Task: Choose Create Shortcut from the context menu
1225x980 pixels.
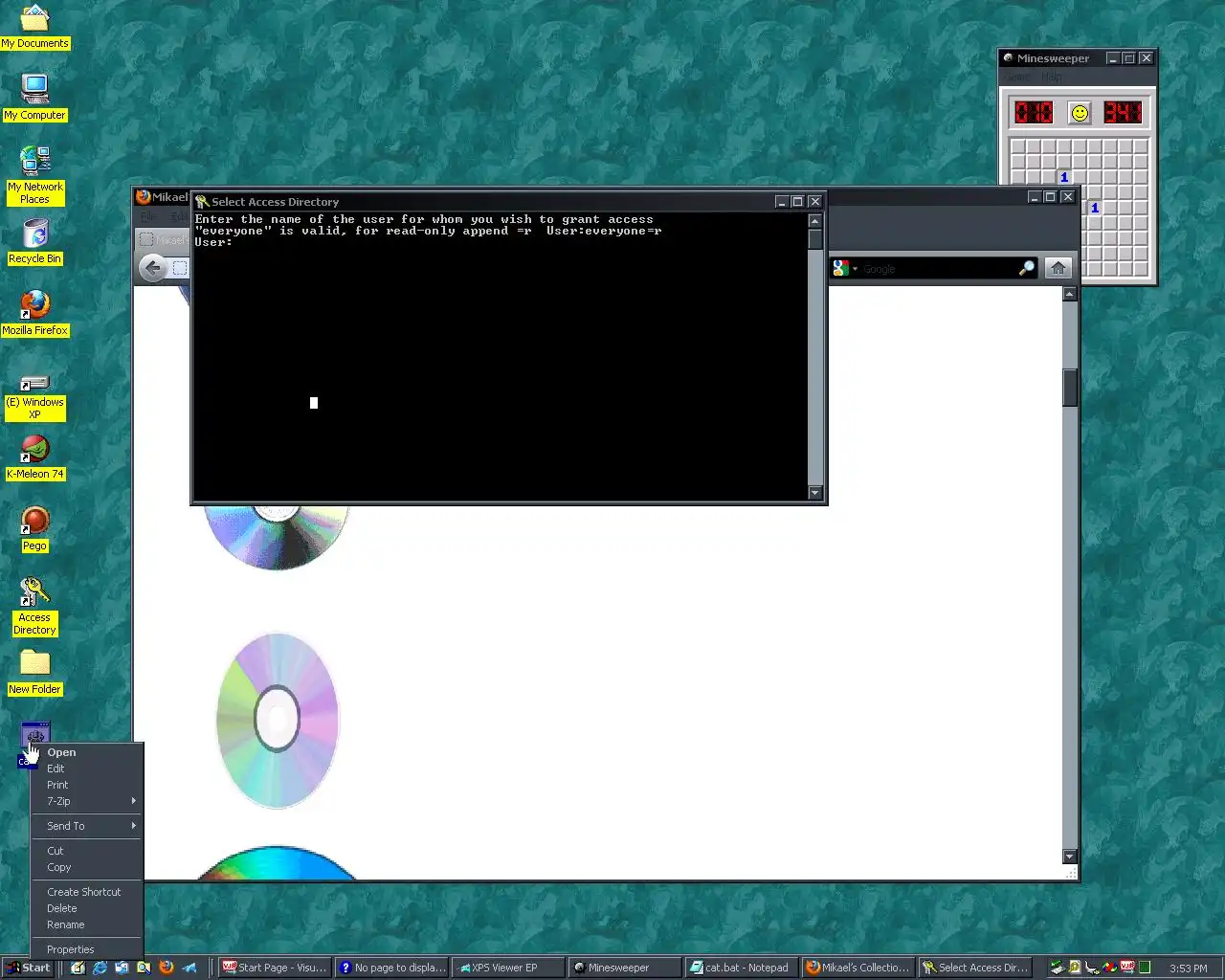Action: (86, 892)
